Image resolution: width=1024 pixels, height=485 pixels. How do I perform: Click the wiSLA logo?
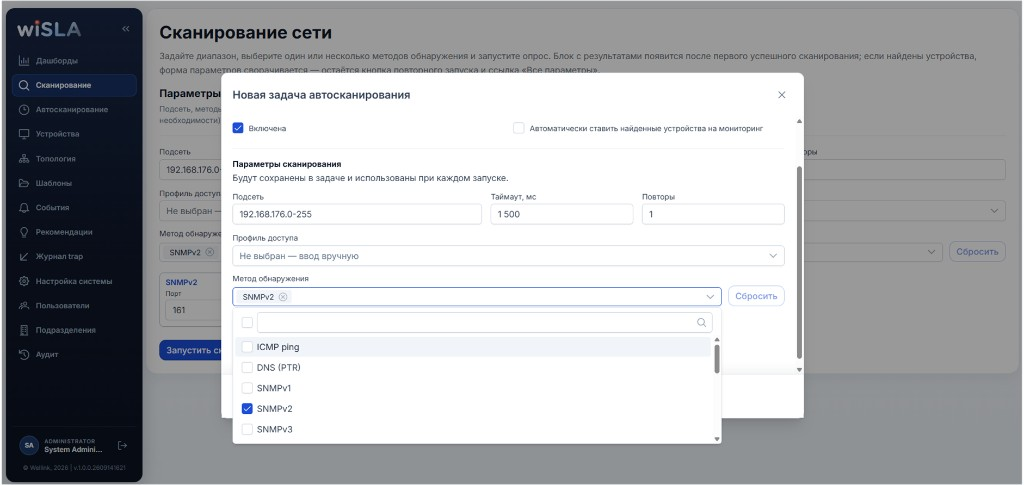49,29
